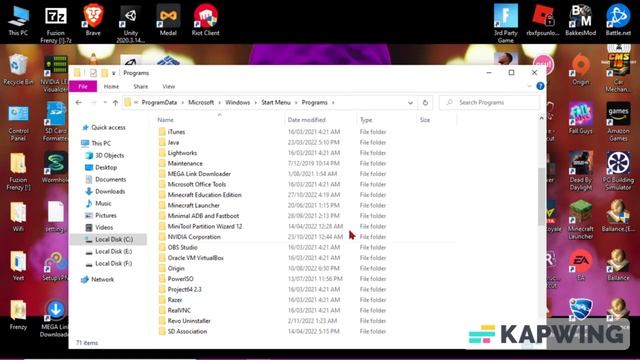
Task: Open the Recycle Bin on the desktop
Action: tap(18, 69)
